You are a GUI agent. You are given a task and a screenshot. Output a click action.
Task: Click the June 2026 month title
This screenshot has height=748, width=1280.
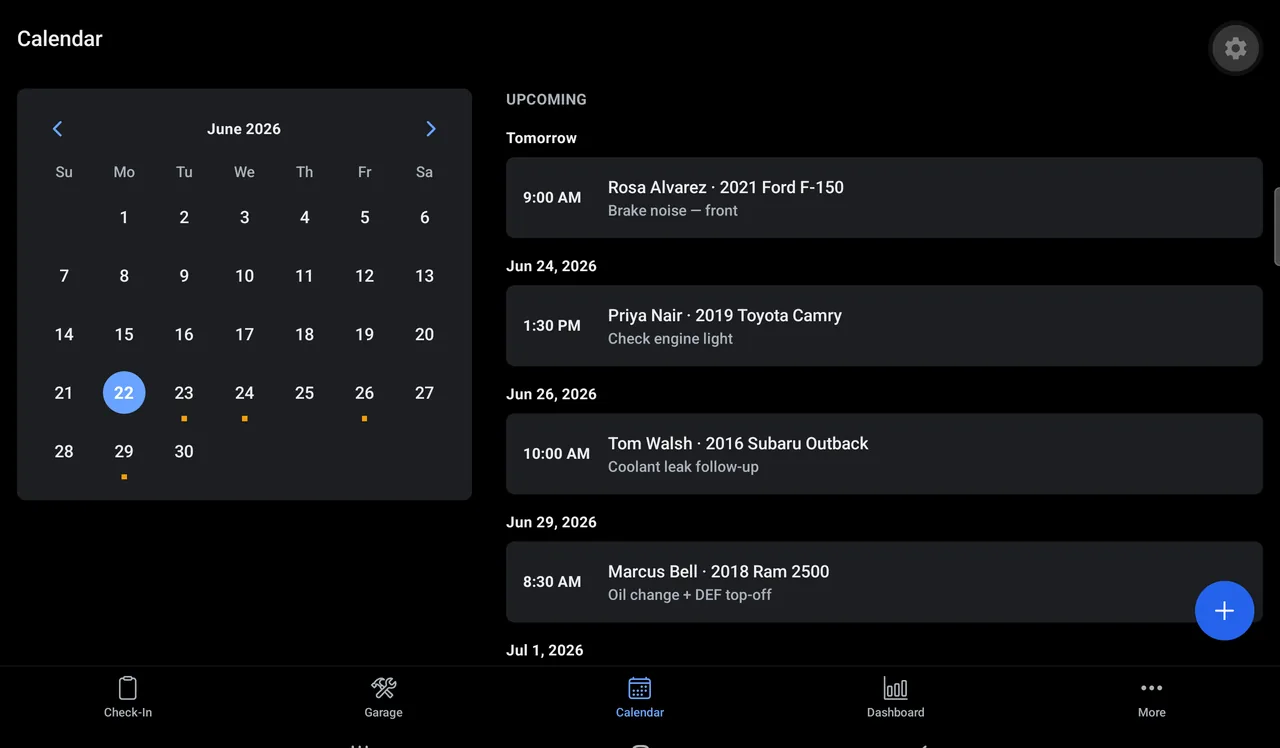(x=244, y=129)
